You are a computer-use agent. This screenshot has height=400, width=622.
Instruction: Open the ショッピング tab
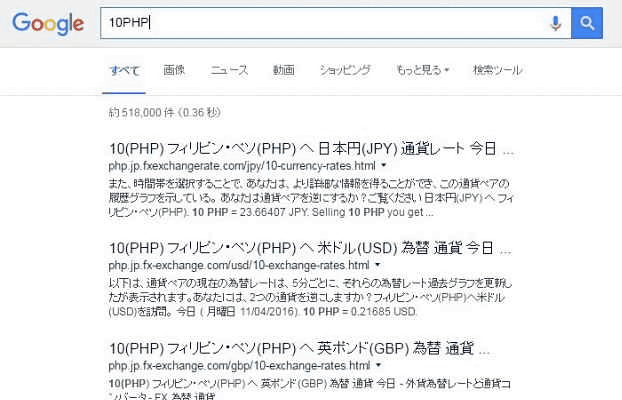345,70
